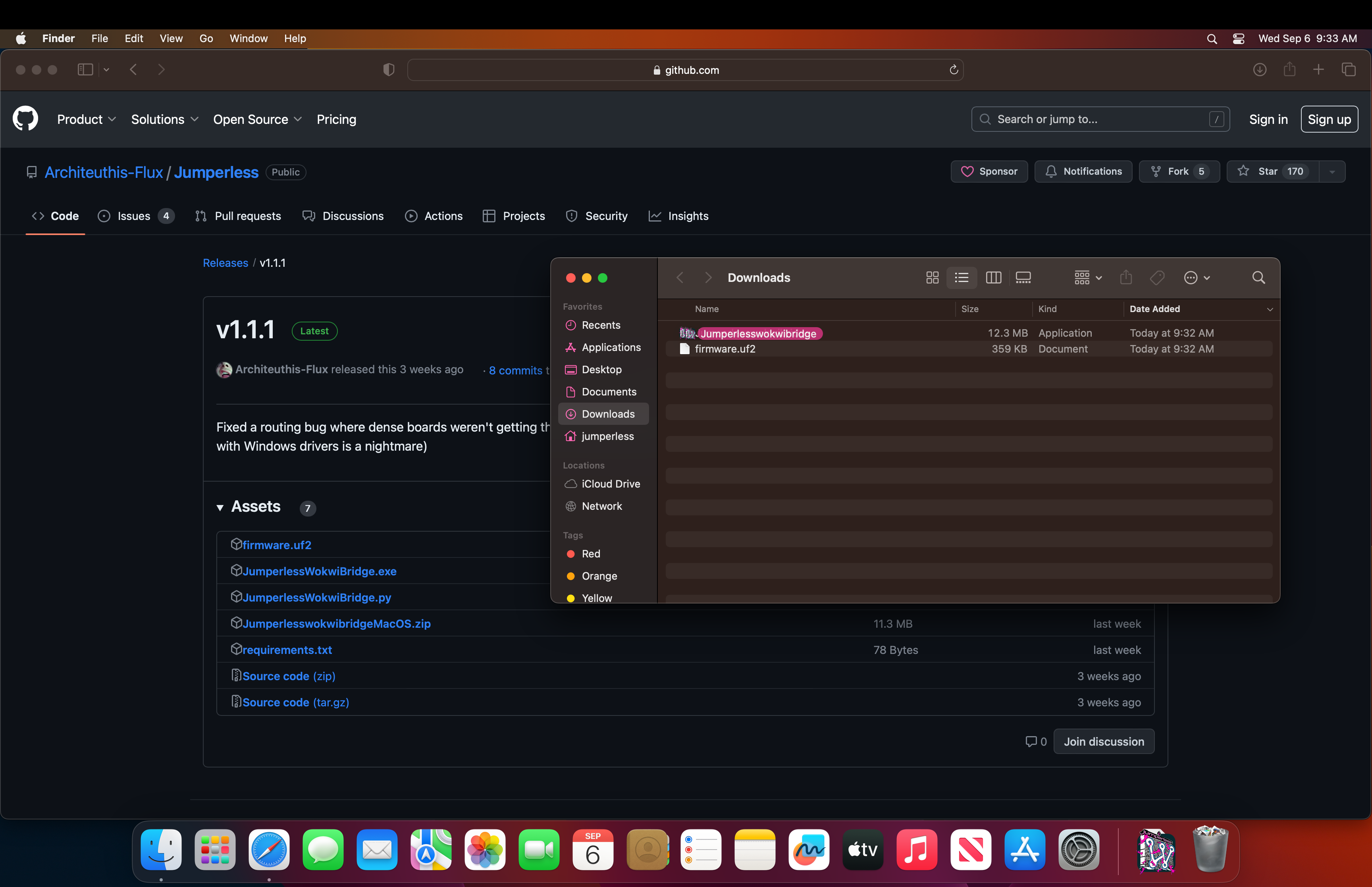Screen dimensions: 1372x887
Task: Switch Finder to column view
Action: 993,278
